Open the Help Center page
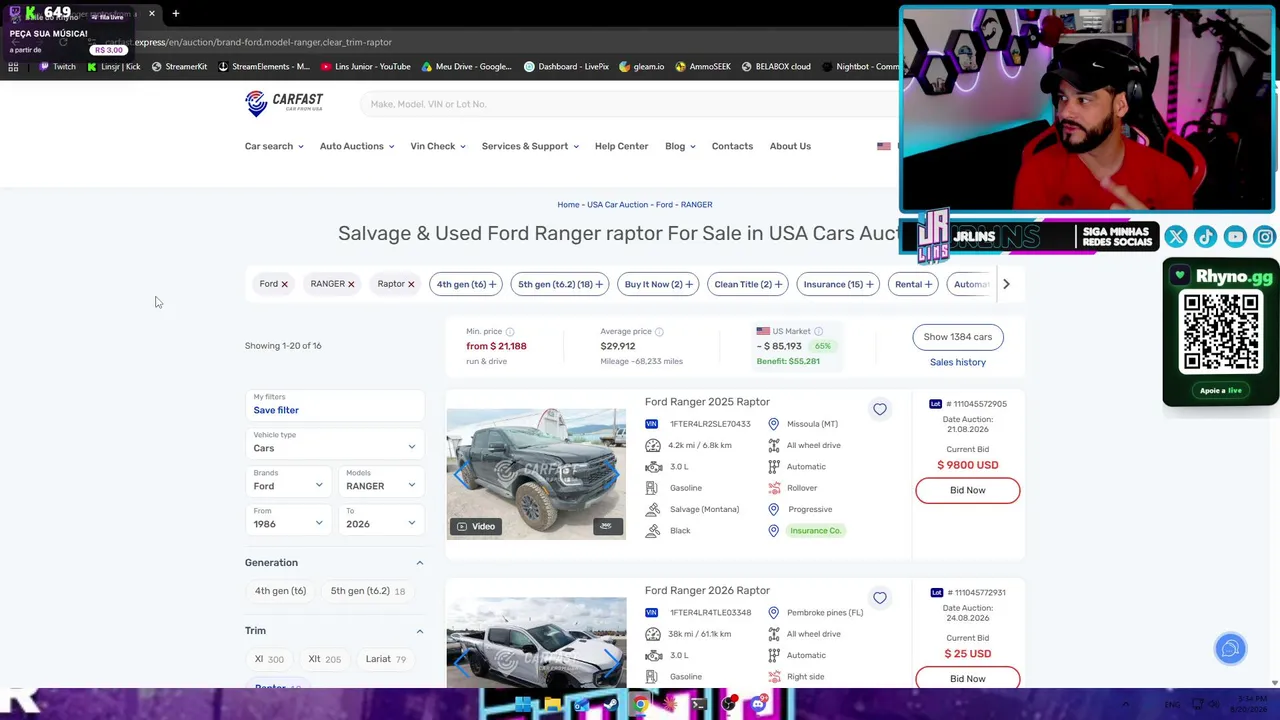 (x=622, y=146)
